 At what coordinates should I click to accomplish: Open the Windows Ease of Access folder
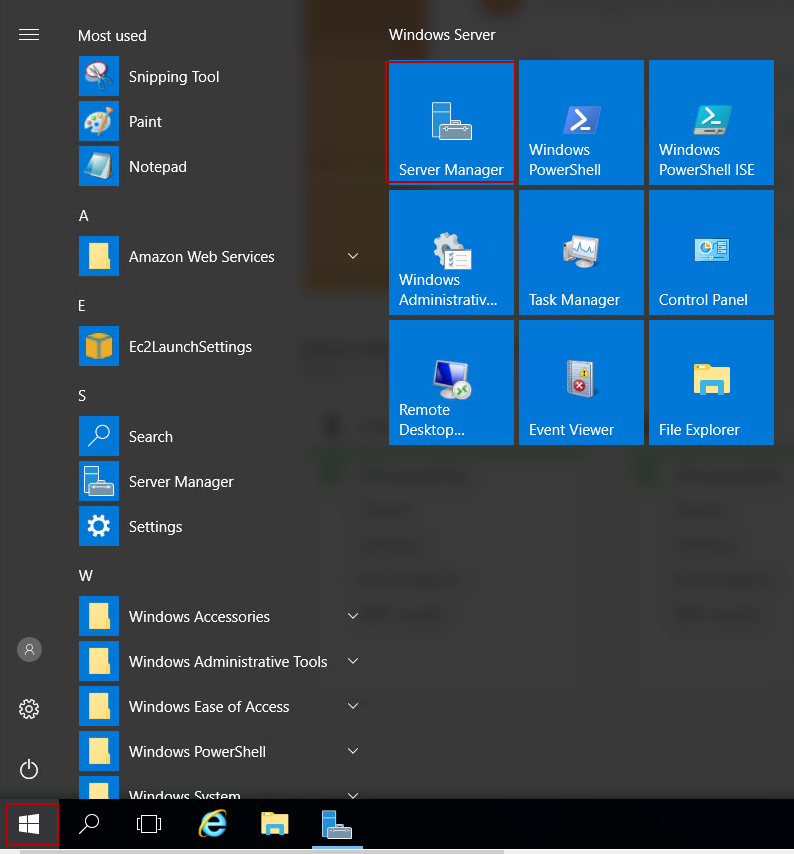(x=221, y=706)
